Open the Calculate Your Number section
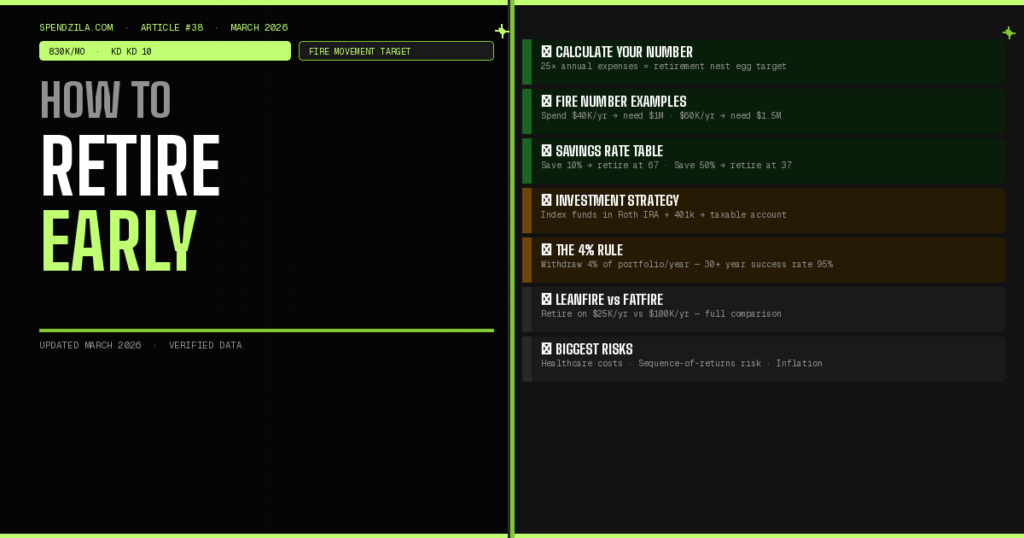This screenshot has width=1024, height=538. [x=624, y=52]
